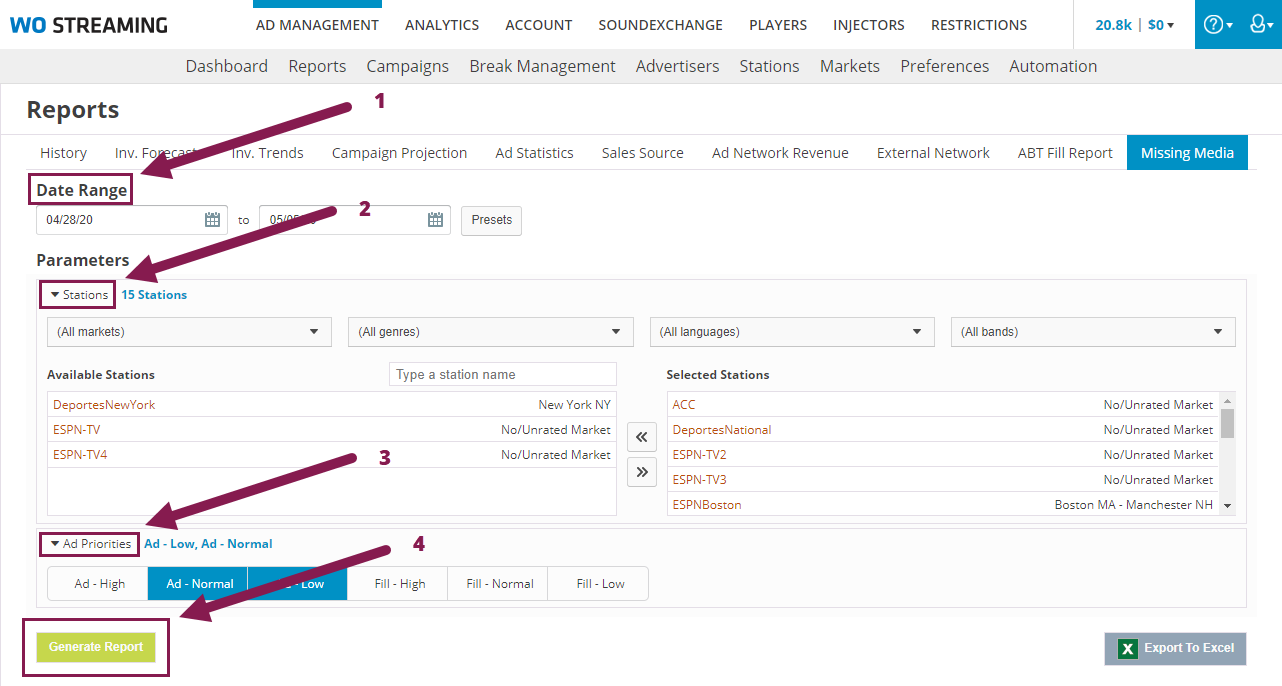1282x686 pixels.
Task: Open the Break Management menu item
Action: point(542,66)
